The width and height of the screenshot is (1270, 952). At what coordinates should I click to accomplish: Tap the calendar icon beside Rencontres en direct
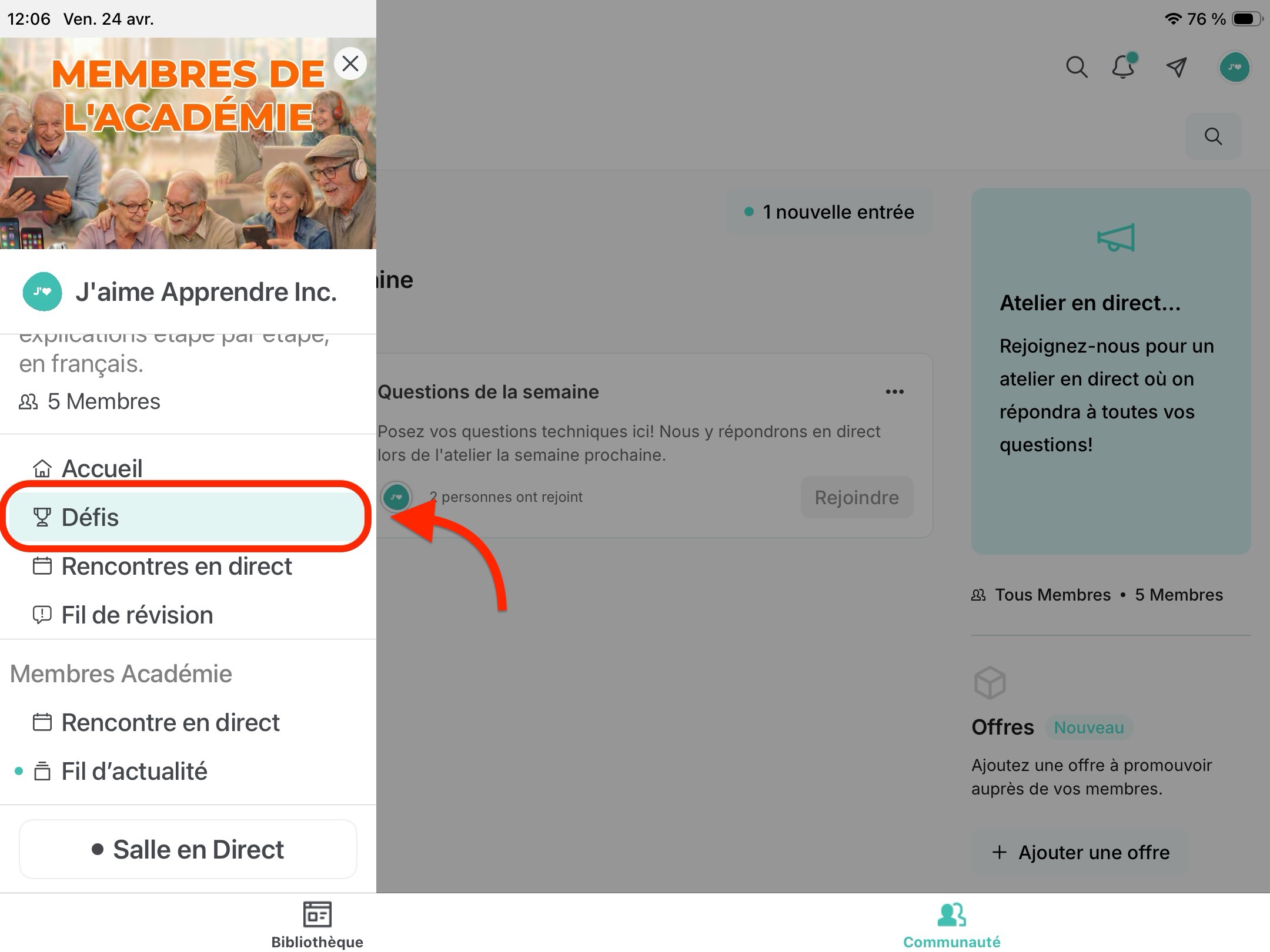click(42, 566)
